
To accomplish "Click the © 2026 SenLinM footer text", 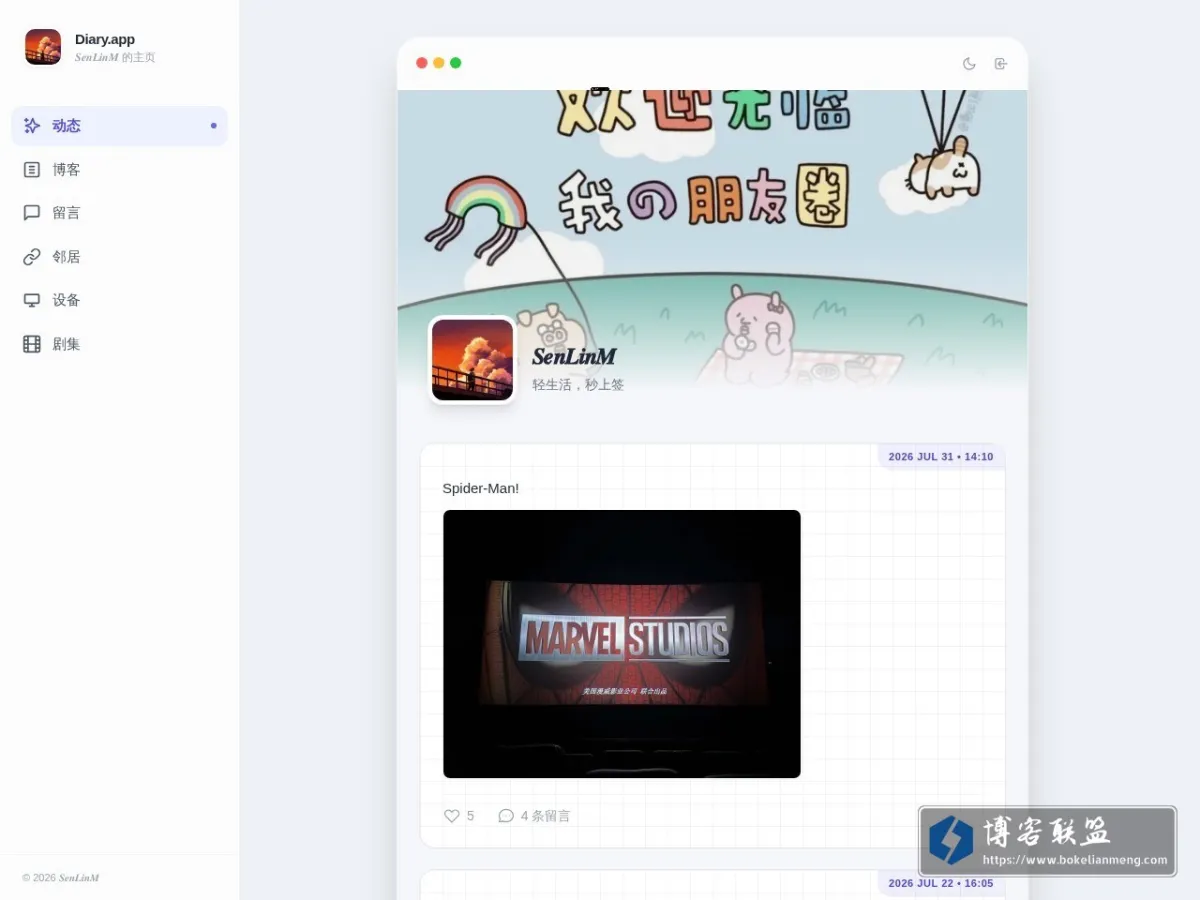I will (x=61, y=878).
